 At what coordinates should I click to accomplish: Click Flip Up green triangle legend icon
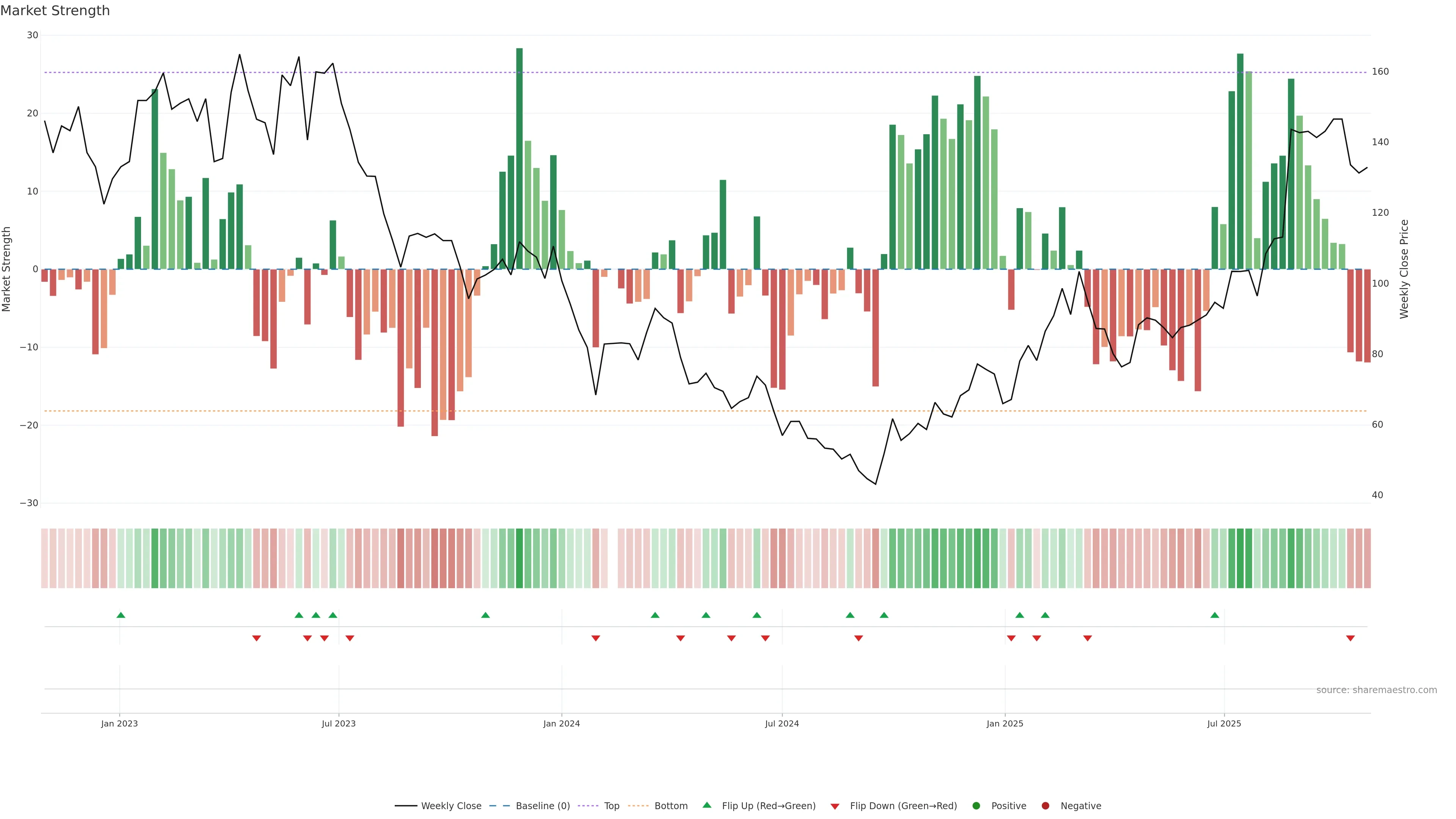click(x=706, y=805)
